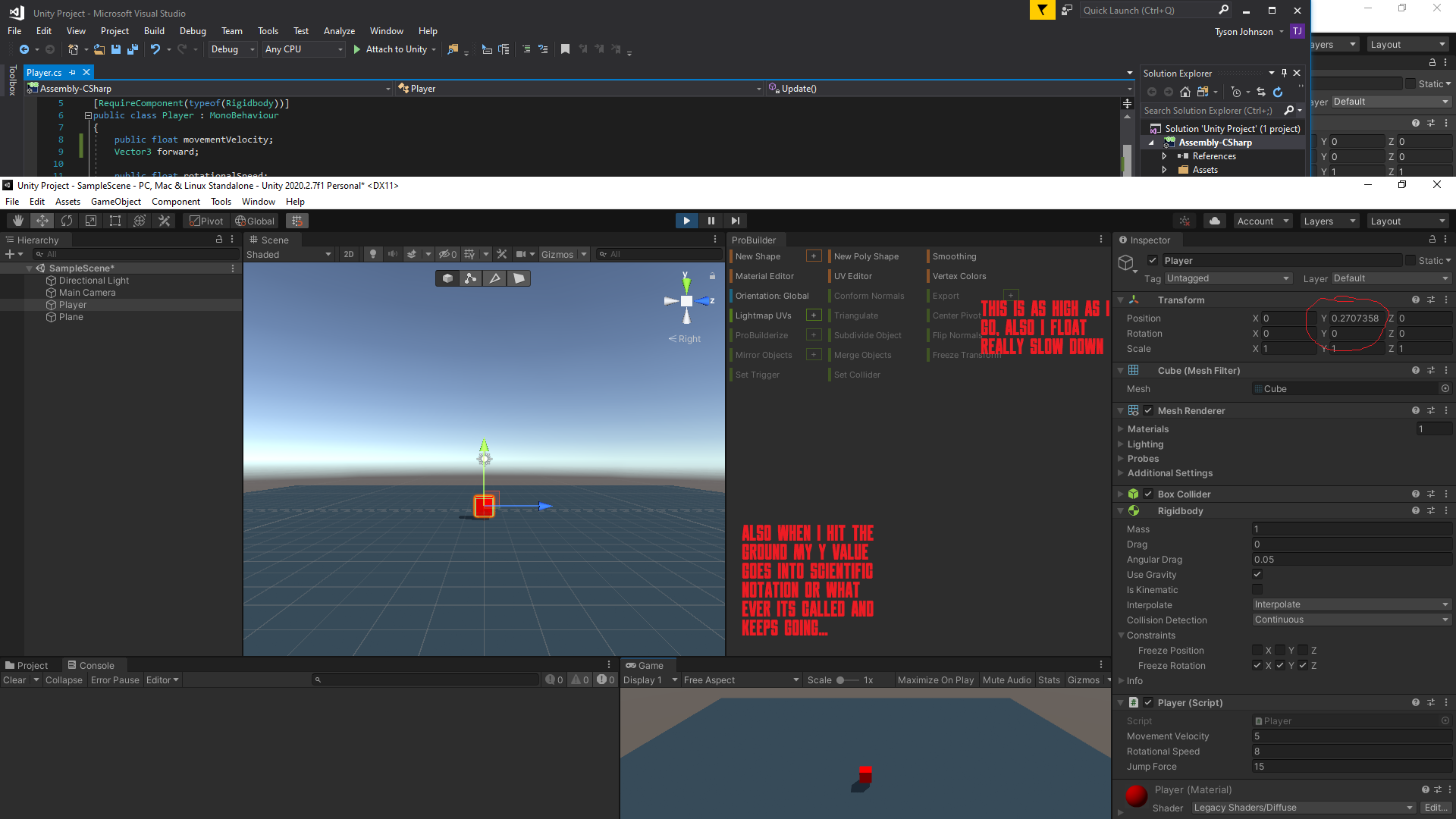Expand Materials section in Mesh Renderer
The image size is (1456, 819).
[x=1121, y=429]
